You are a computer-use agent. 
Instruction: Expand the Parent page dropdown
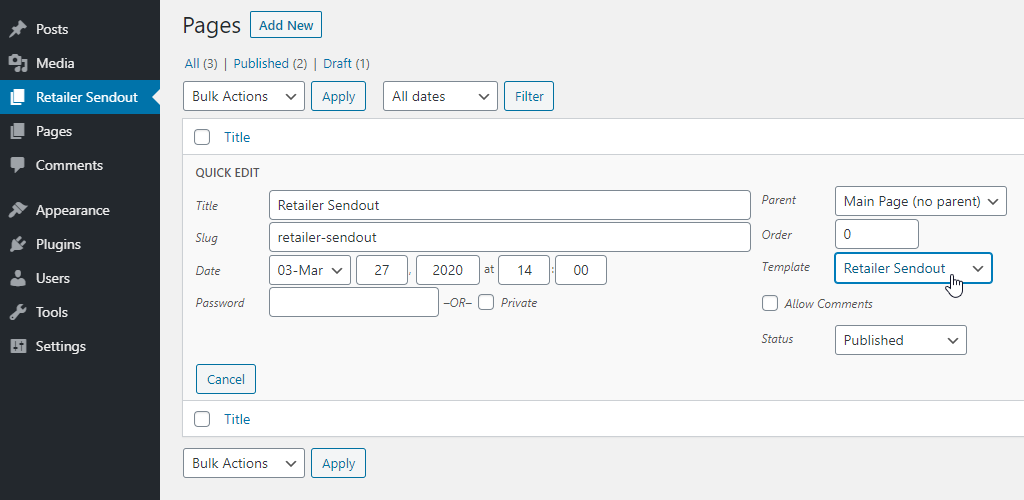[x=920, y=201]
